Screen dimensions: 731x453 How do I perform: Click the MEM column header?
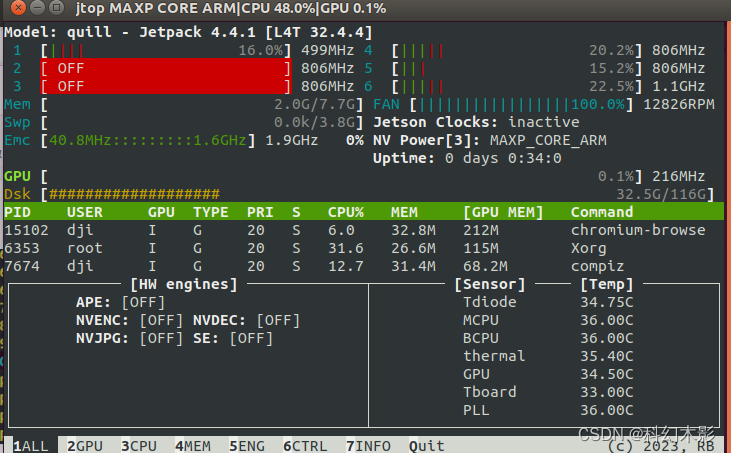[404, 212]
